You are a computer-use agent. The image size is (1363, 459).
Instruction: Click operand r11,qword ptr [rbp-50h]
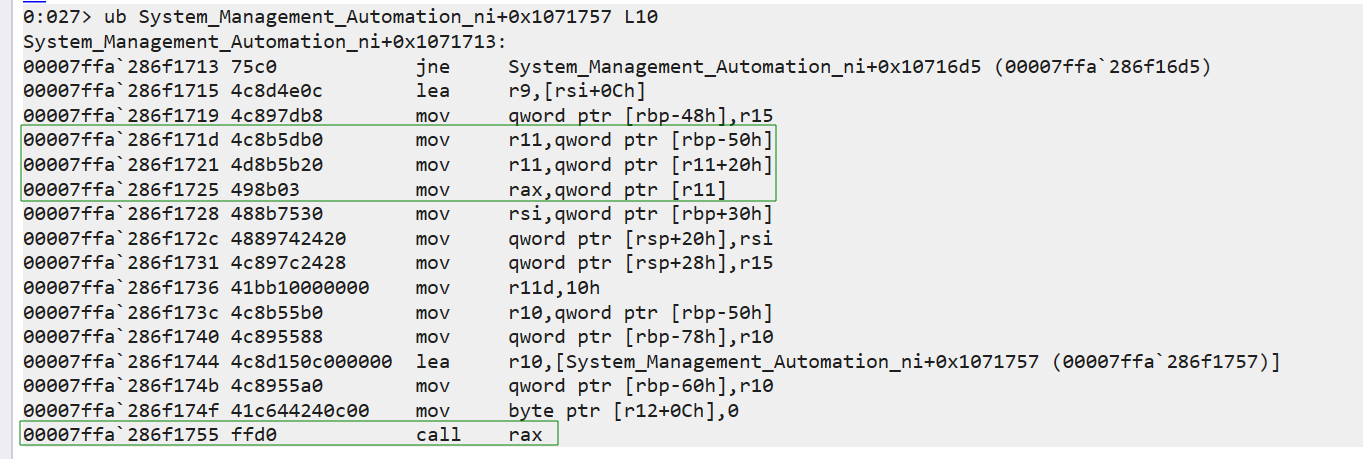[x=640, y=140]
